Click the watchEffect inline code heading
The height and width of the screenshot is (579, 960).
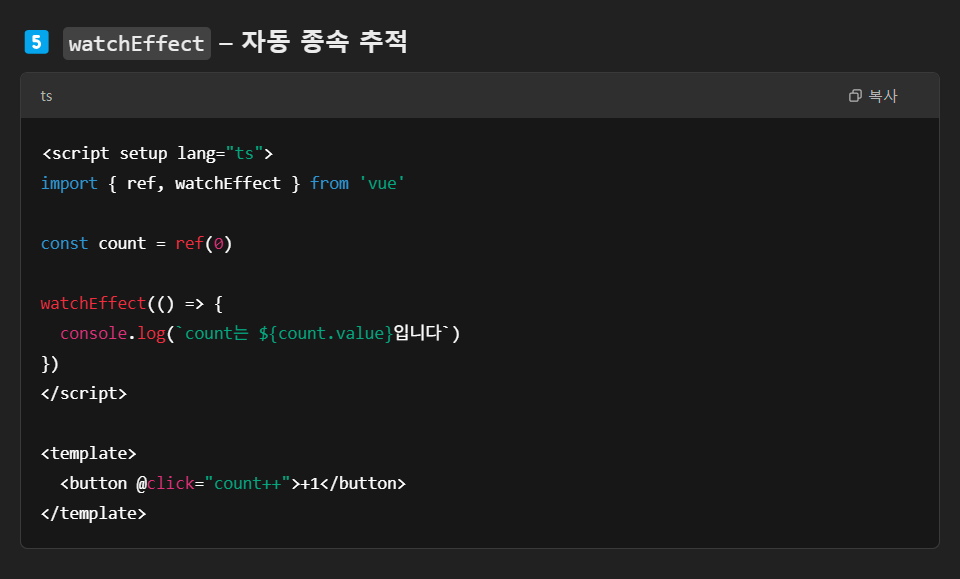click(x=137, y=43)
